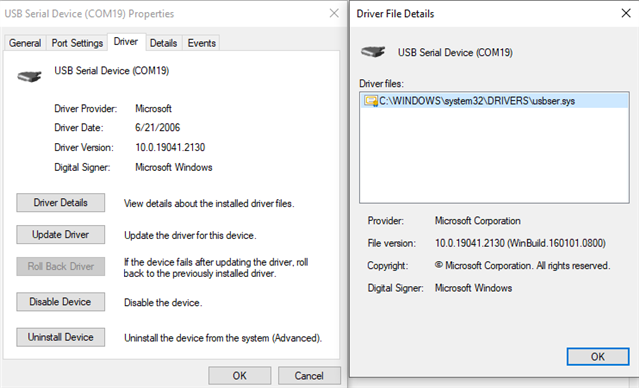Click empty area of Driver files list

click(494, 157)
